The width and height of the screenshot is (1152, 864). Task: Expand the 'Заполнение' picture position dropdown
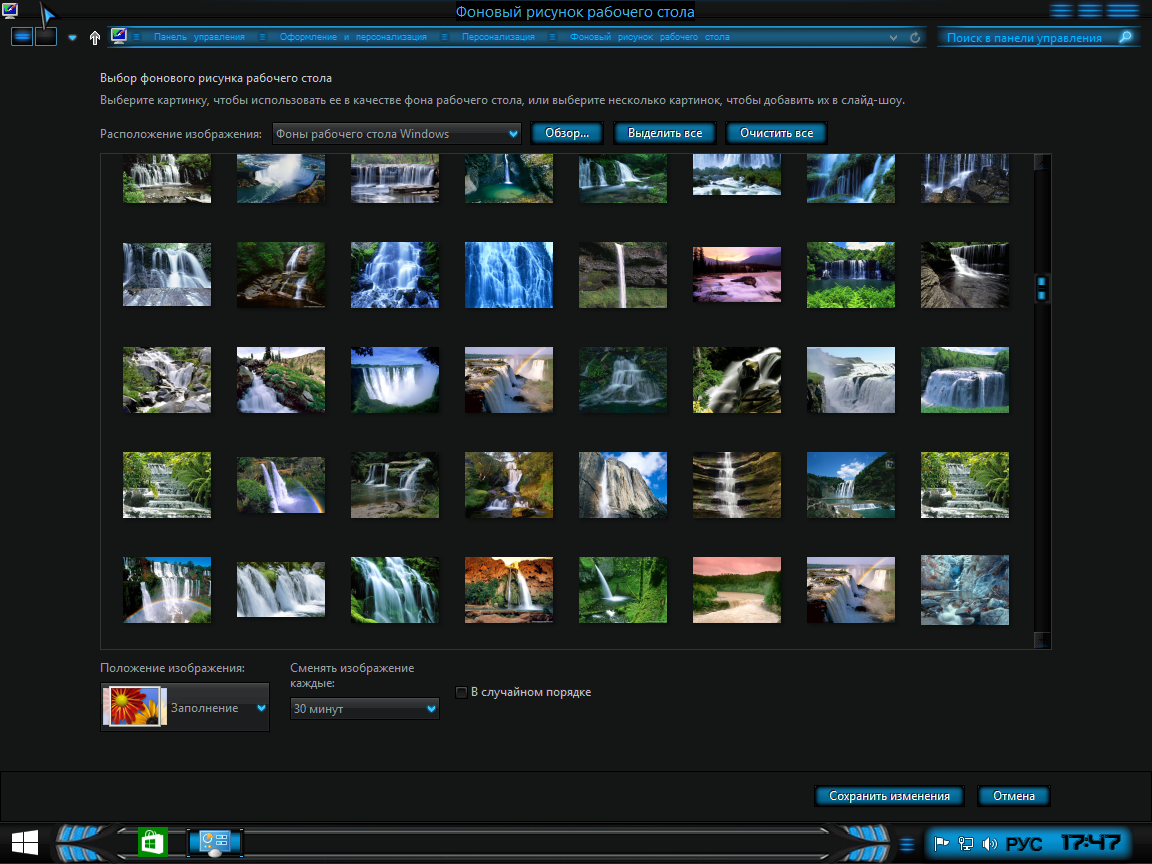(x=185, y=708)
